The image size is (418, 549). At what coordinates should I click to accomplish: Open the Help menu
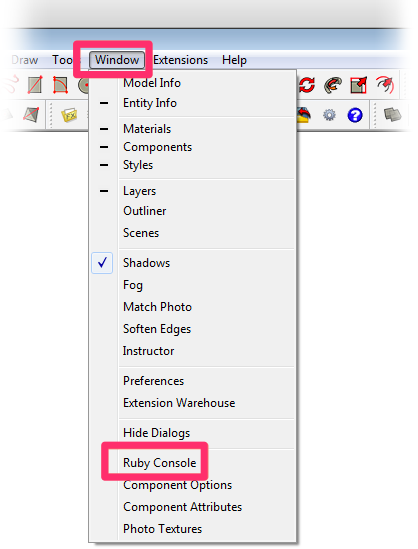234,60
